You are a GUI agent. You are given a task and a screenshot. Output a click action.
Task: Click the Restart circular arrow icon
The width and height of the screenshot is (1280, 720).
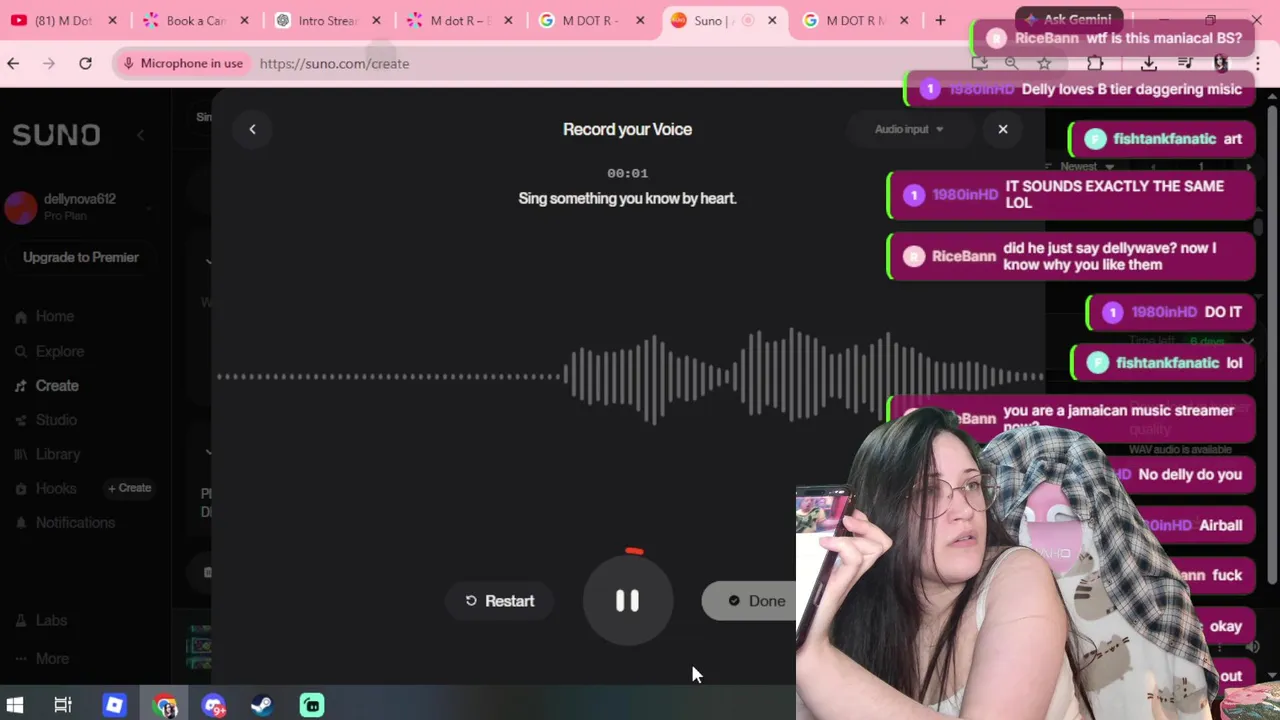(471, 601)
